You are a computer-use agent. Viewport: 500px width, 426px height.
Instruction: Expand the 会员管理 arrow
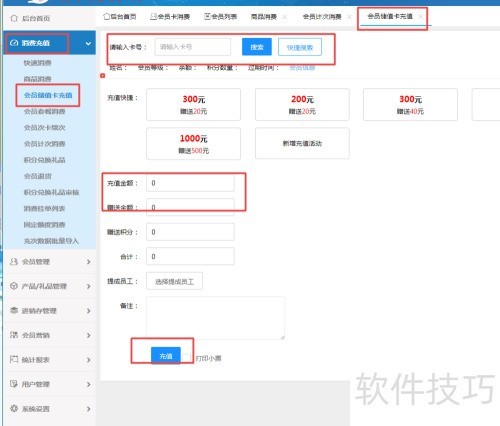[88, 262]
